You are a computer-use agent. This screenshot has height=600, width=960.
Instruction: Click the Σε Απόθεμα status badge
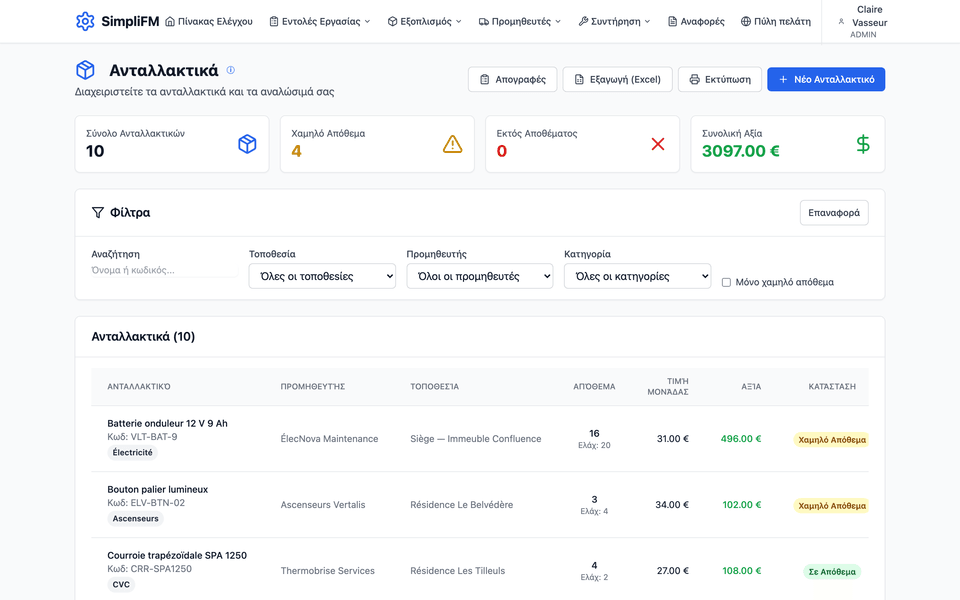(832, 572)
